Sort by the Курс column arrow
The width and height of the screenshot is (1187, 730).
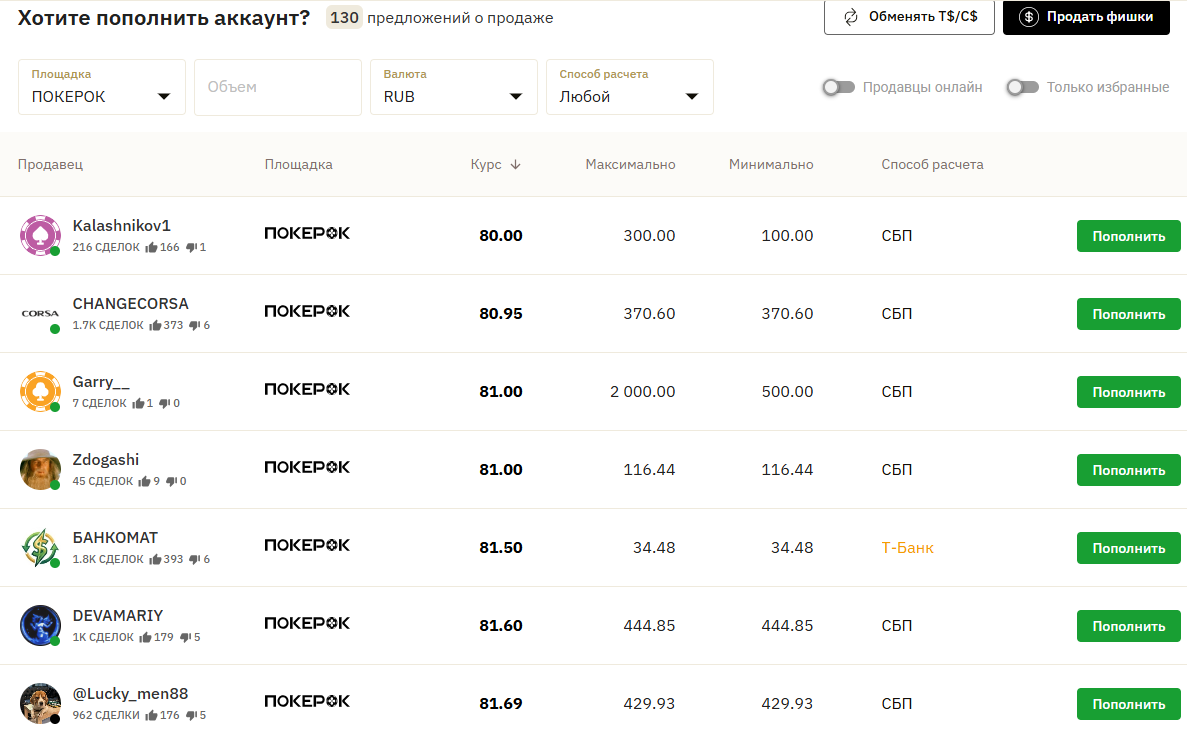[515, 165]
